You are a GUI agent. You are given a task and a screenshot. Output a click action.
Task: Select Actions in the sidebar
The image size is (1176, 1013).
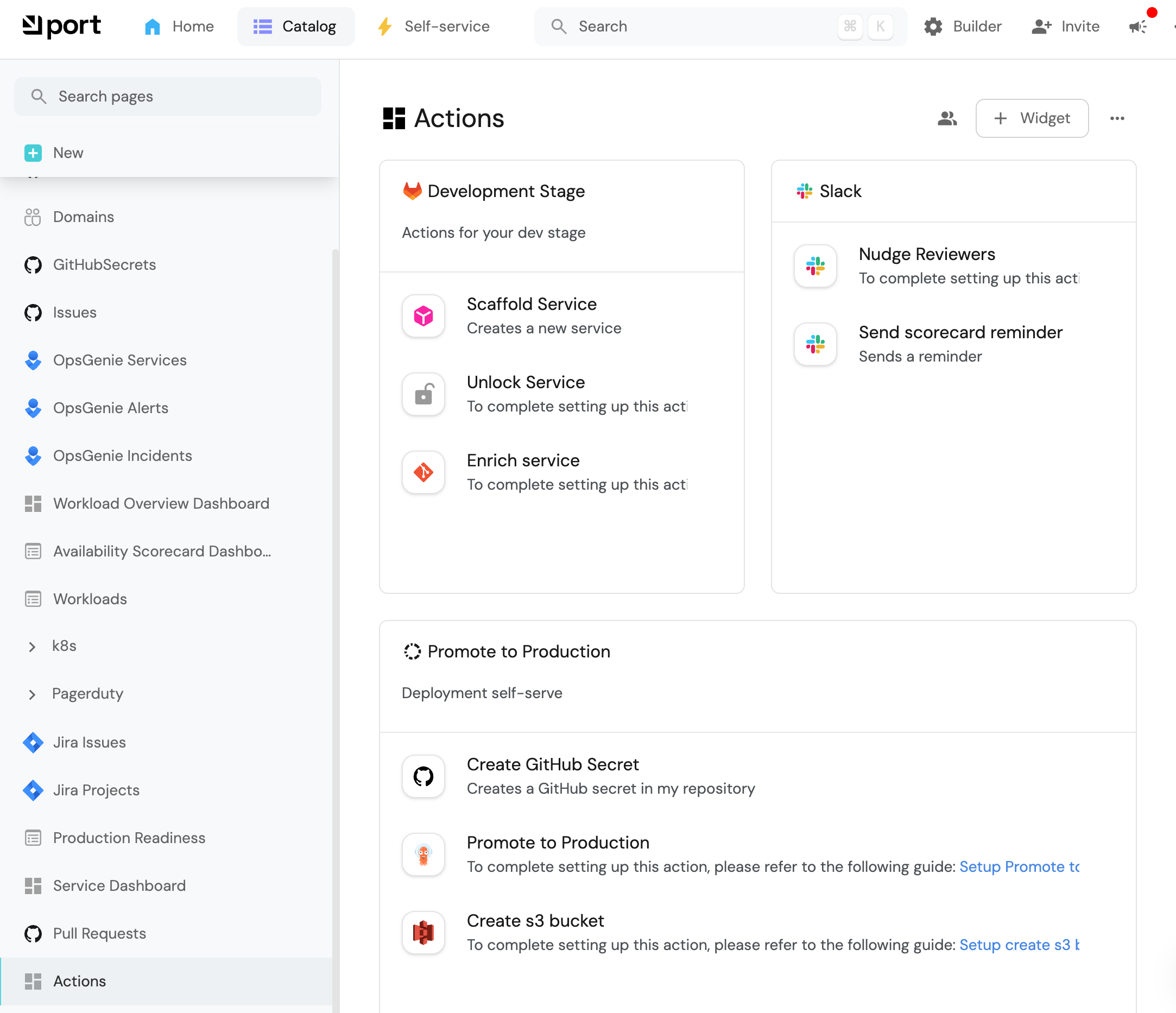(166, 981)
